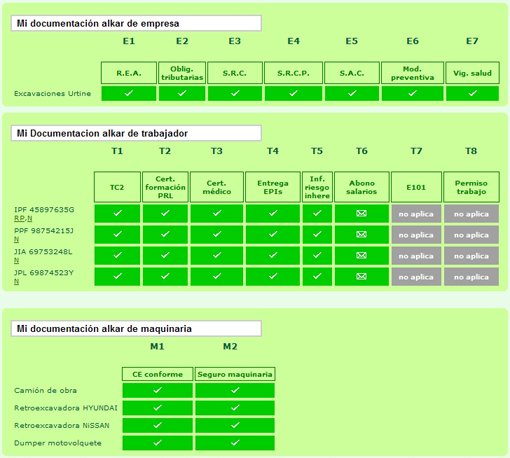Click R.E.A. checkmark for Excavaciones Urtine
This screenshot has height=458, width=510.
click(129, 93)
